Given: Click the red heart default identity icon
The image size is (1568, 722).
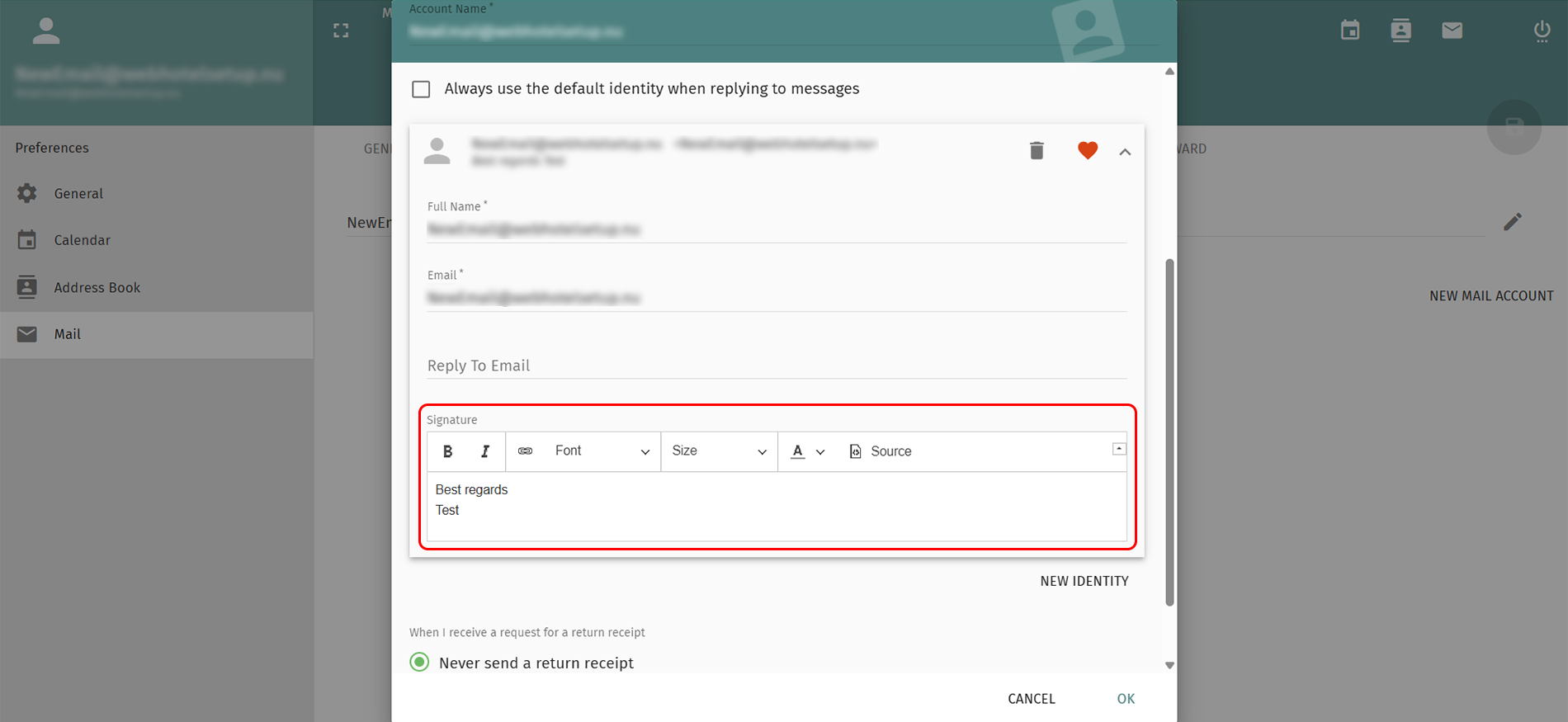Looking at the screenshot, I should (1088, 151).
